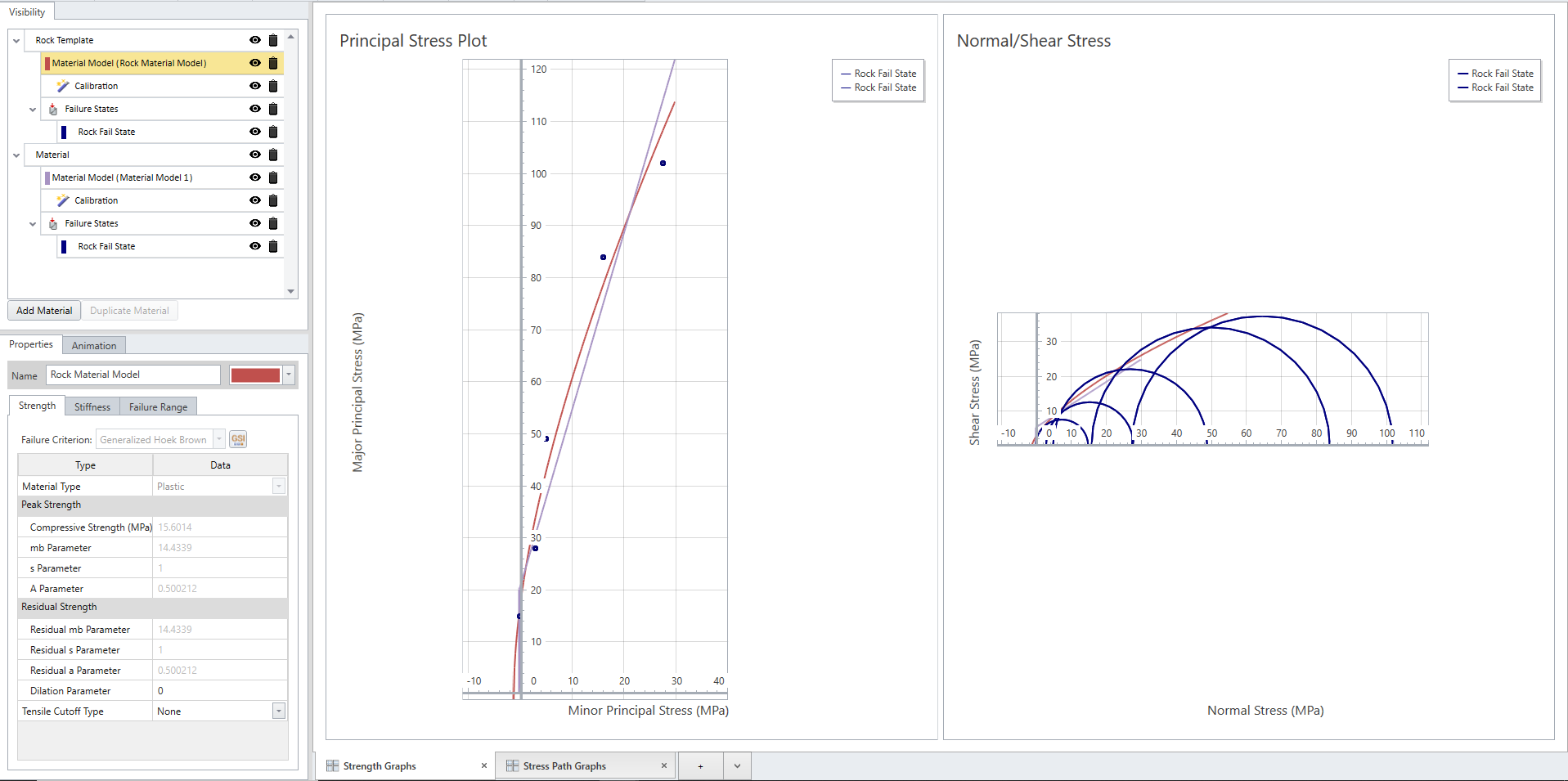Image resolution: width=1568 pixels, height=781 pixels.
Task: Click the red color swatch beside the Name field
Action: tap(256, 375)
